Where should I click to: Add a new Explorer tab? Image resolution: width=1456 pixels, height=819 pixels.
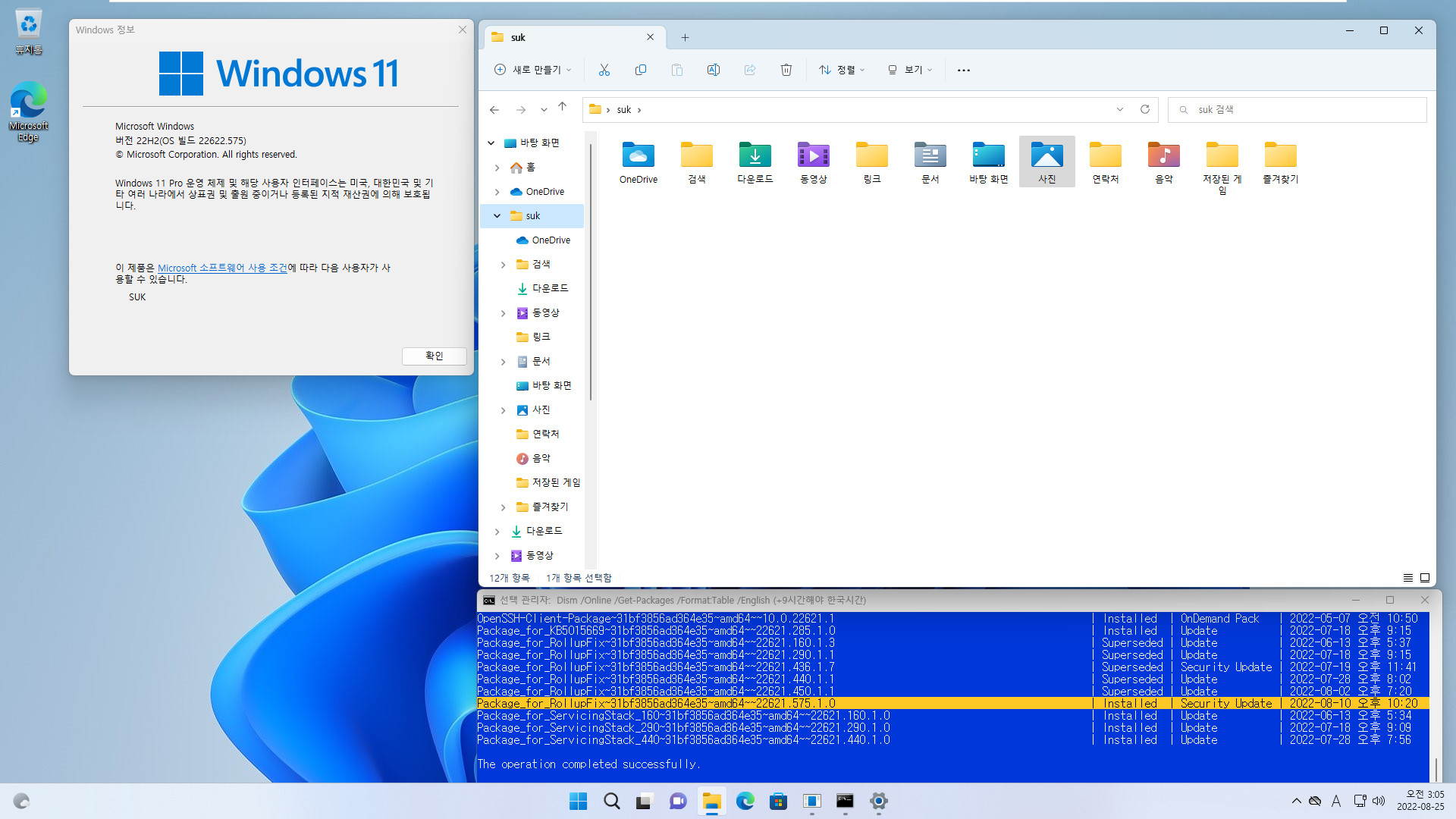pos(685,37)
